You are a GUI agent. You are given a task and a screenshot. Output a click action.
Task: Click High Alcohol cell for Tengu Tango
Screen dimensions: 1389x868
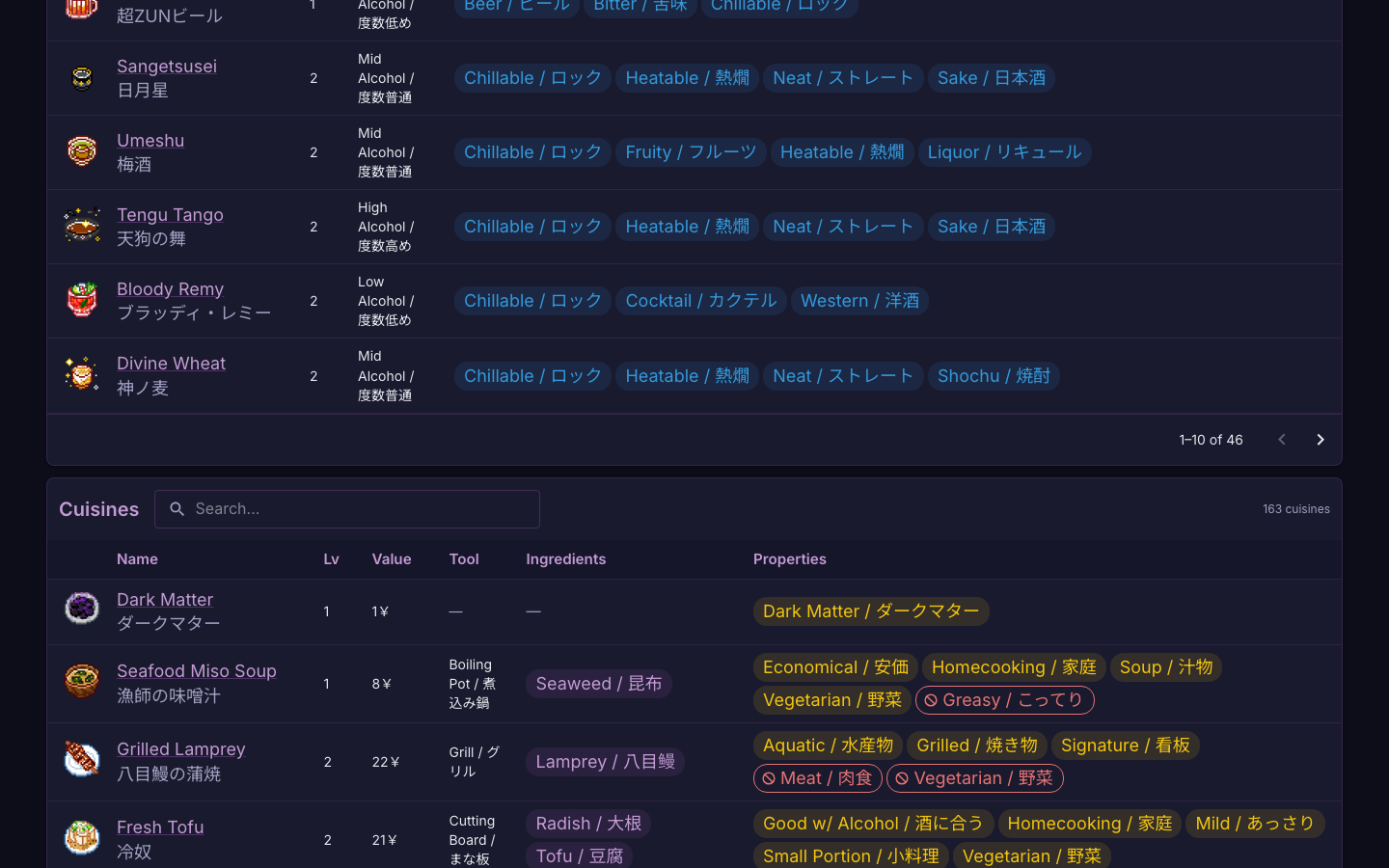[386, 227]
